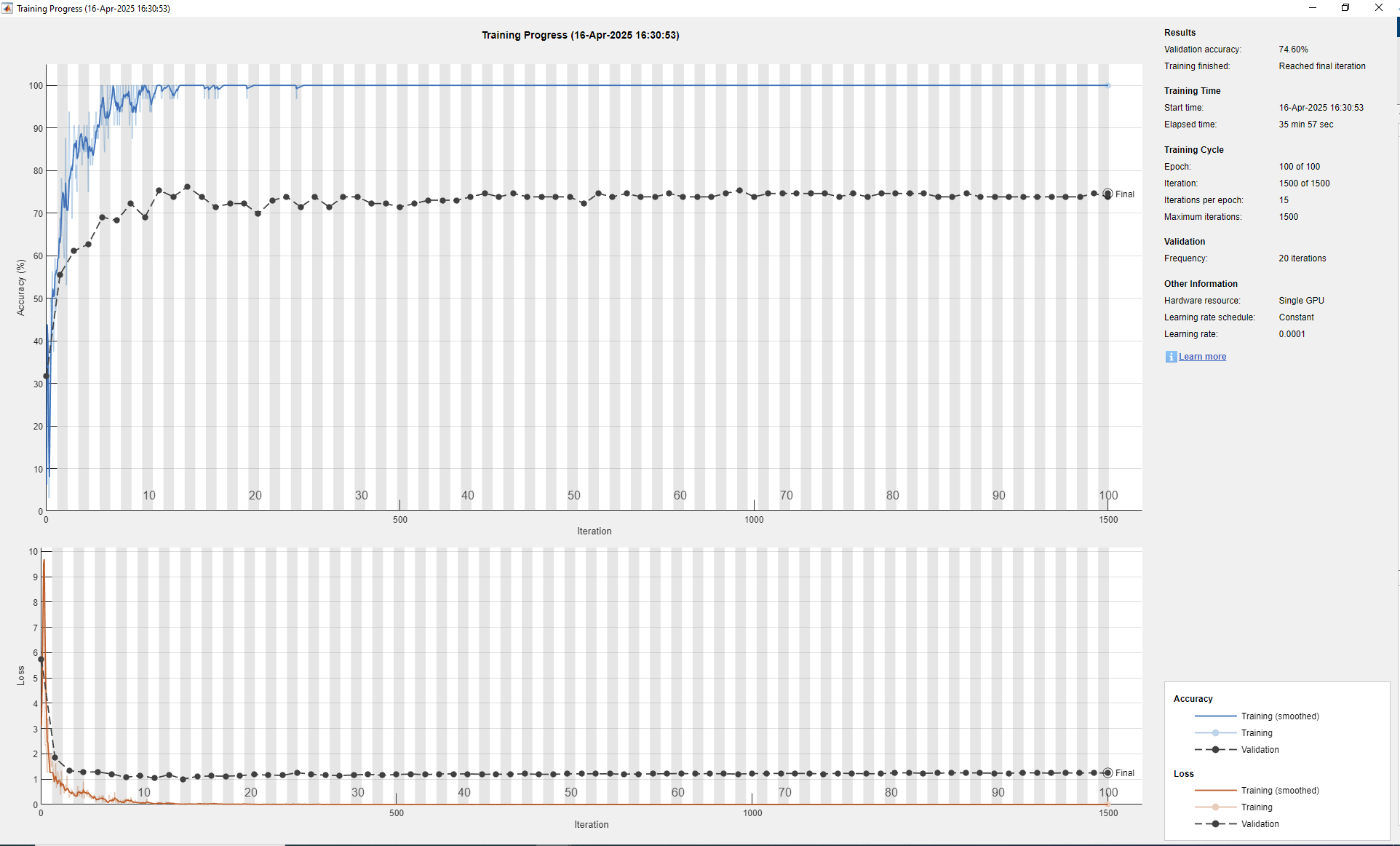Click iteration 1000 tick on loss axis
The image size is (1400, 846).
[752, 813]
